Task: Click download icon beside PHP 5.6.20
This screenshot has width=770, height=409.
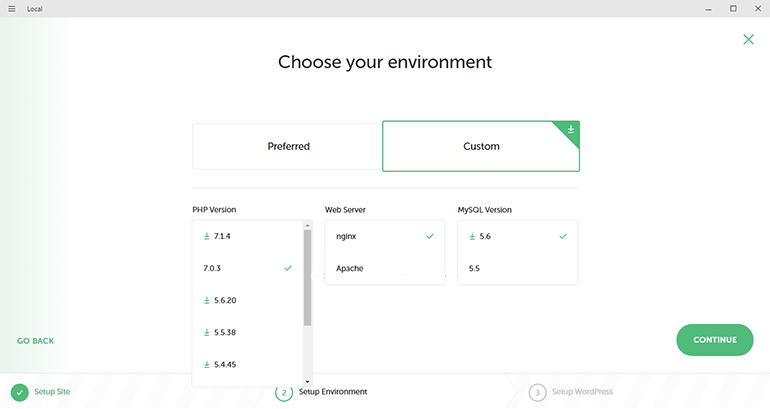Action: (x=207, y=300)
